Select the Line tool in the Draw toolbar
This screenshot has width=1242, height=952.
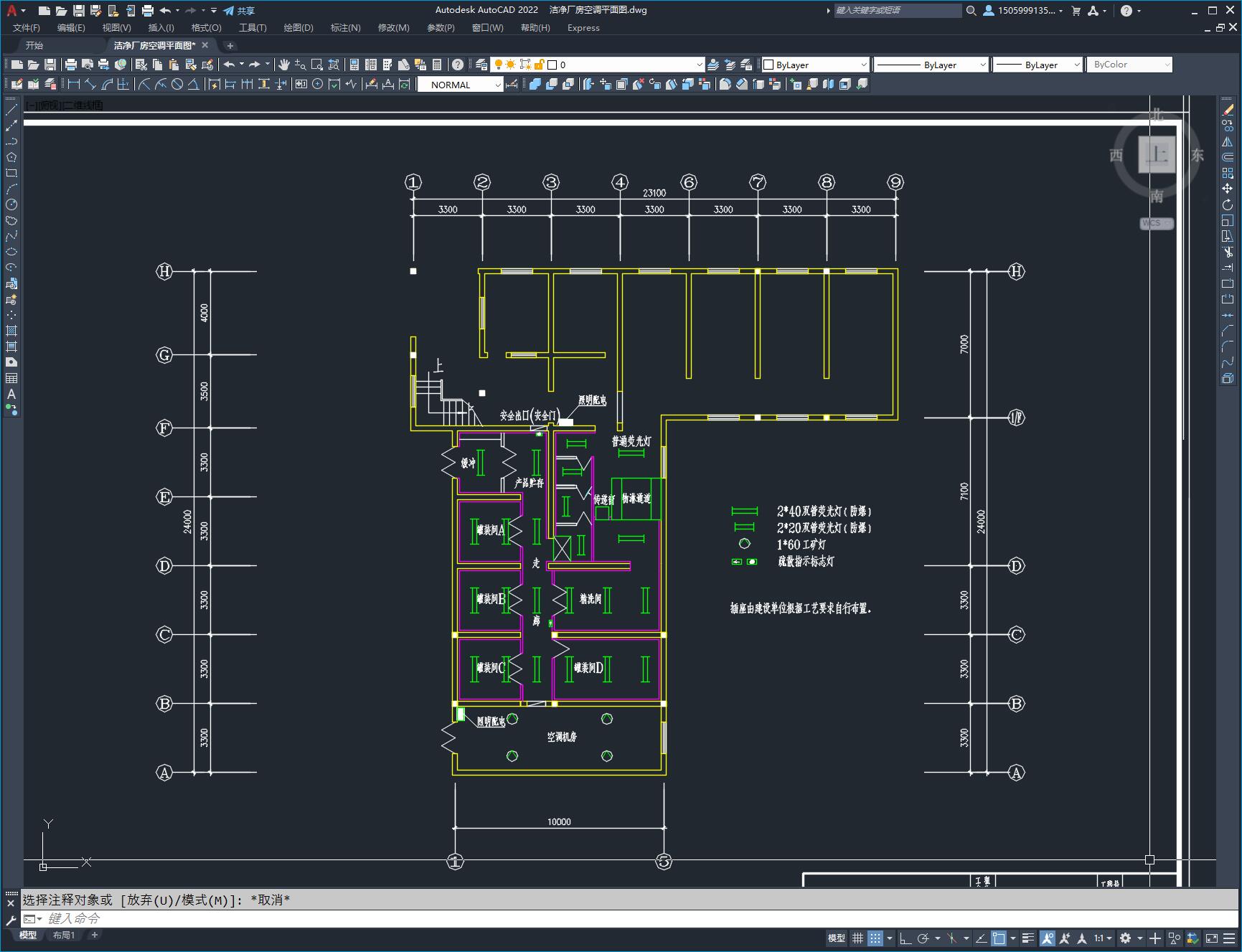(11, 110)
